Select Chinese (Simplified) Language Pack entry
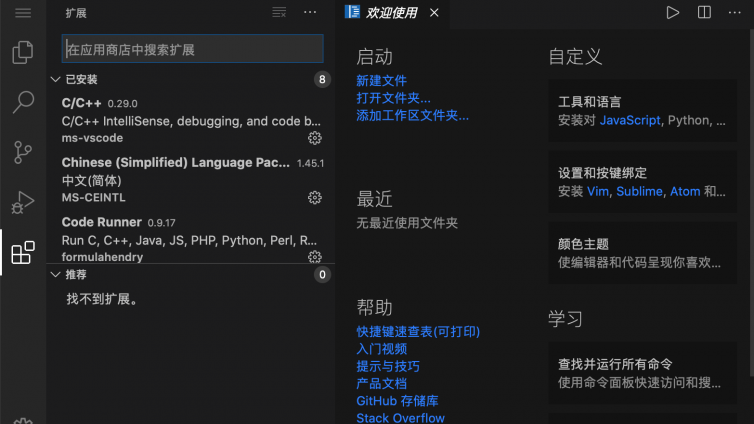Viewport: 754px width, 424px height. 191,180
